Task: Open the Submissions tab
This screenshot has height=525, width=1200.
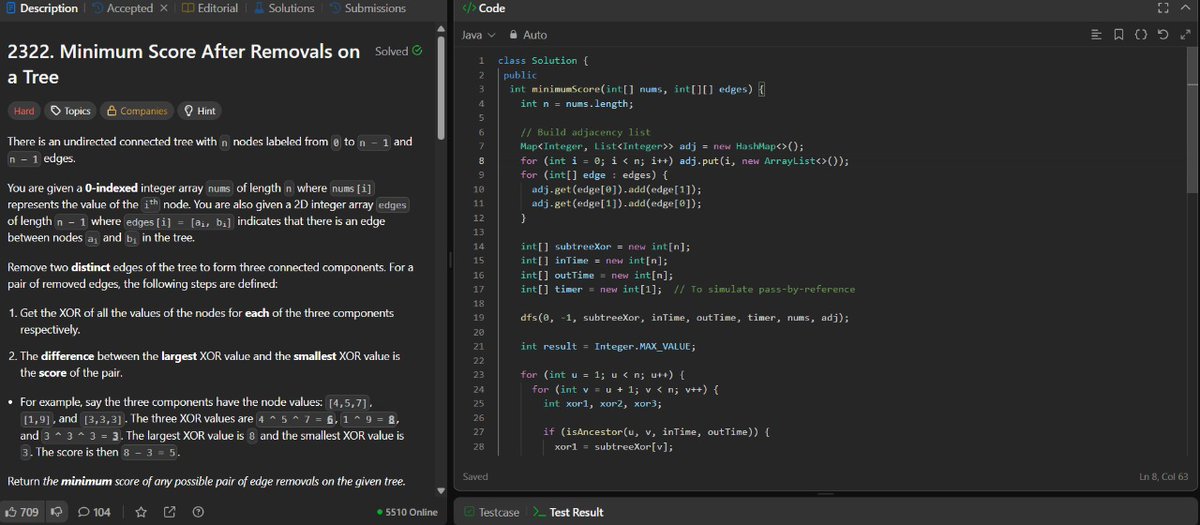Action: pos(367,8)
